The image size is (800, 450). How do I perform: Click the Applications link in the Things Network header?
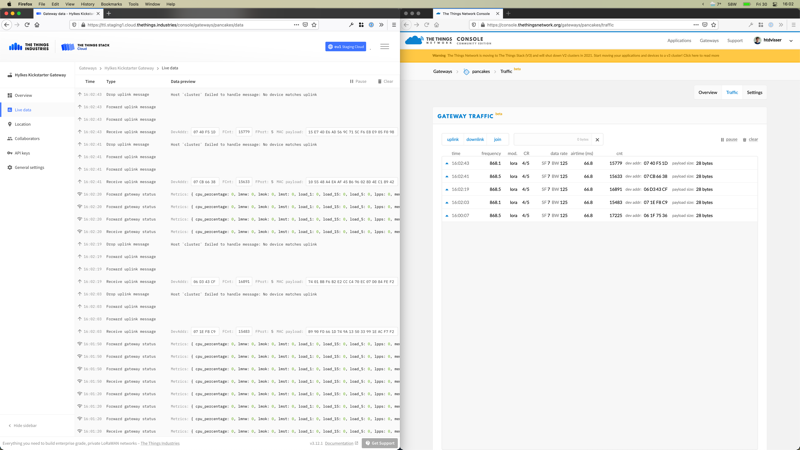679,40
